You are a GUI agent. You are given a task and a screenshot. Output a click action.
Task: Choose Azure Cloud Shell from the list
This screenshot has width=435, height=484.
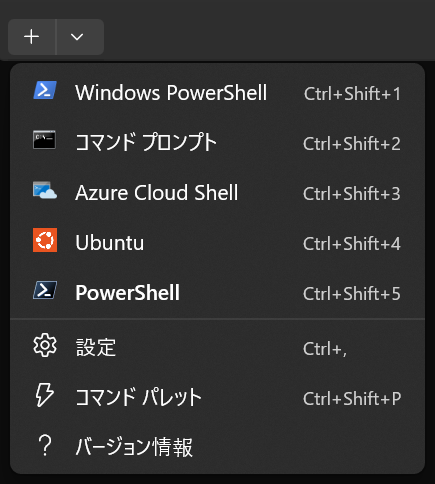217,193
